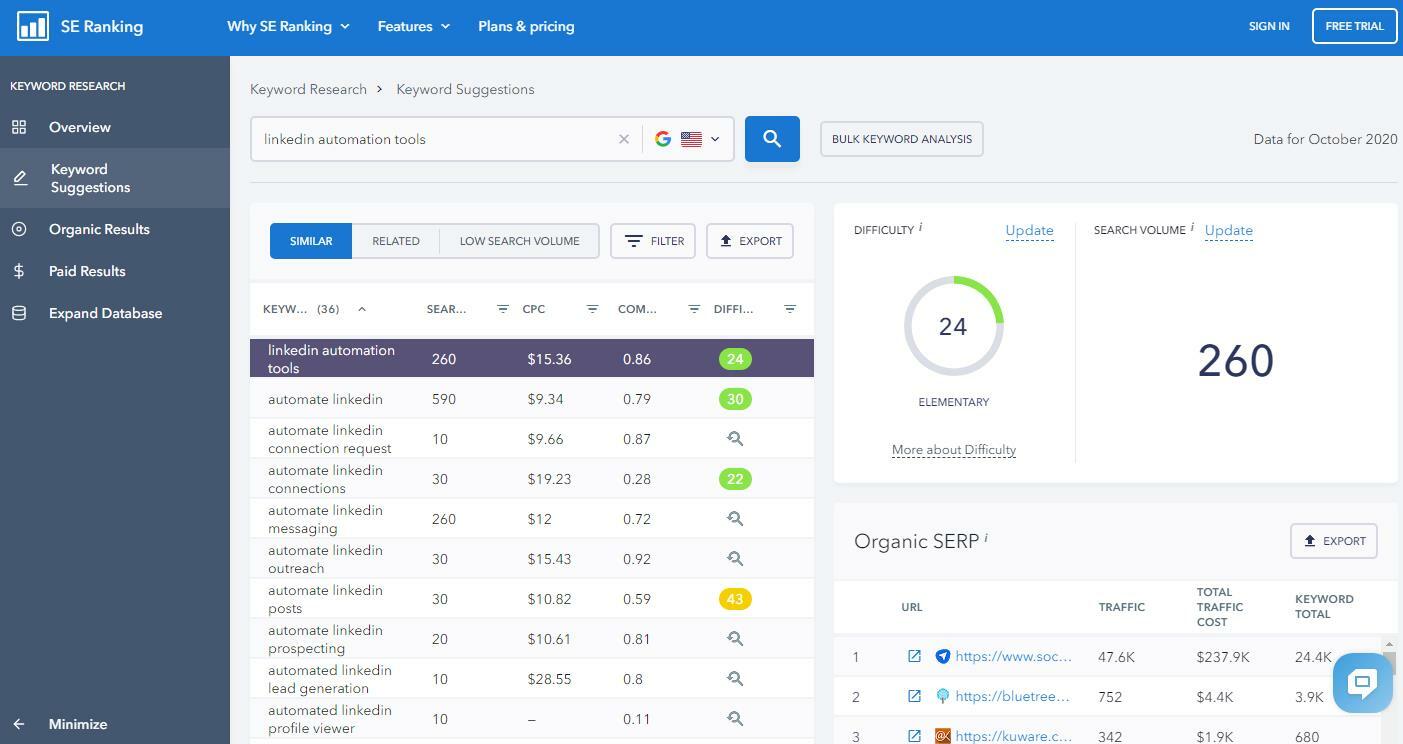
Task: Open the socialpilot SERP result URL
Action: [x=1013, y=656]
